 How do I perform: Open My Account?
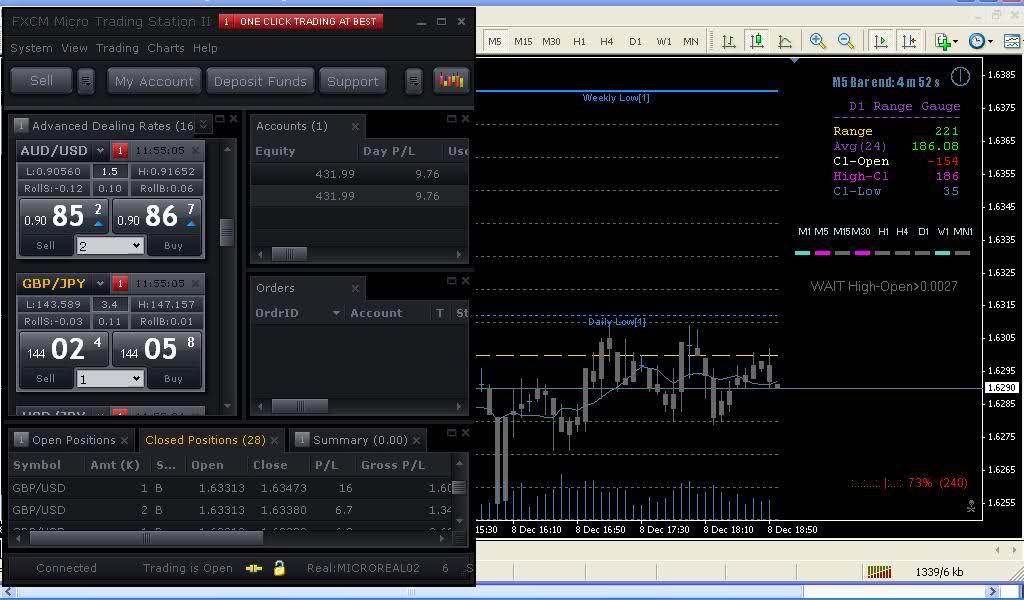coord(154,81)
